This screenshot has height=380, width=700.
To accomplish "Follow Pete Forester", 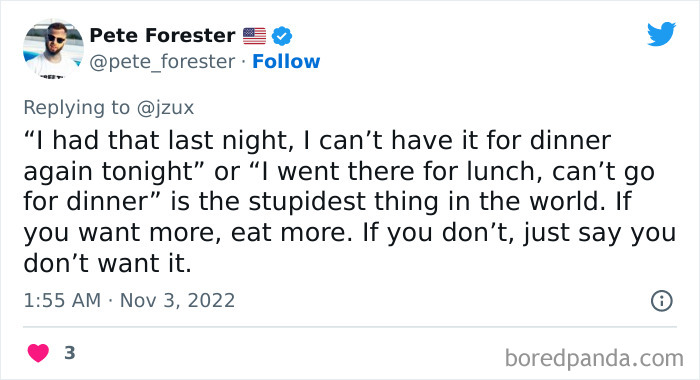I will point(286,62).
